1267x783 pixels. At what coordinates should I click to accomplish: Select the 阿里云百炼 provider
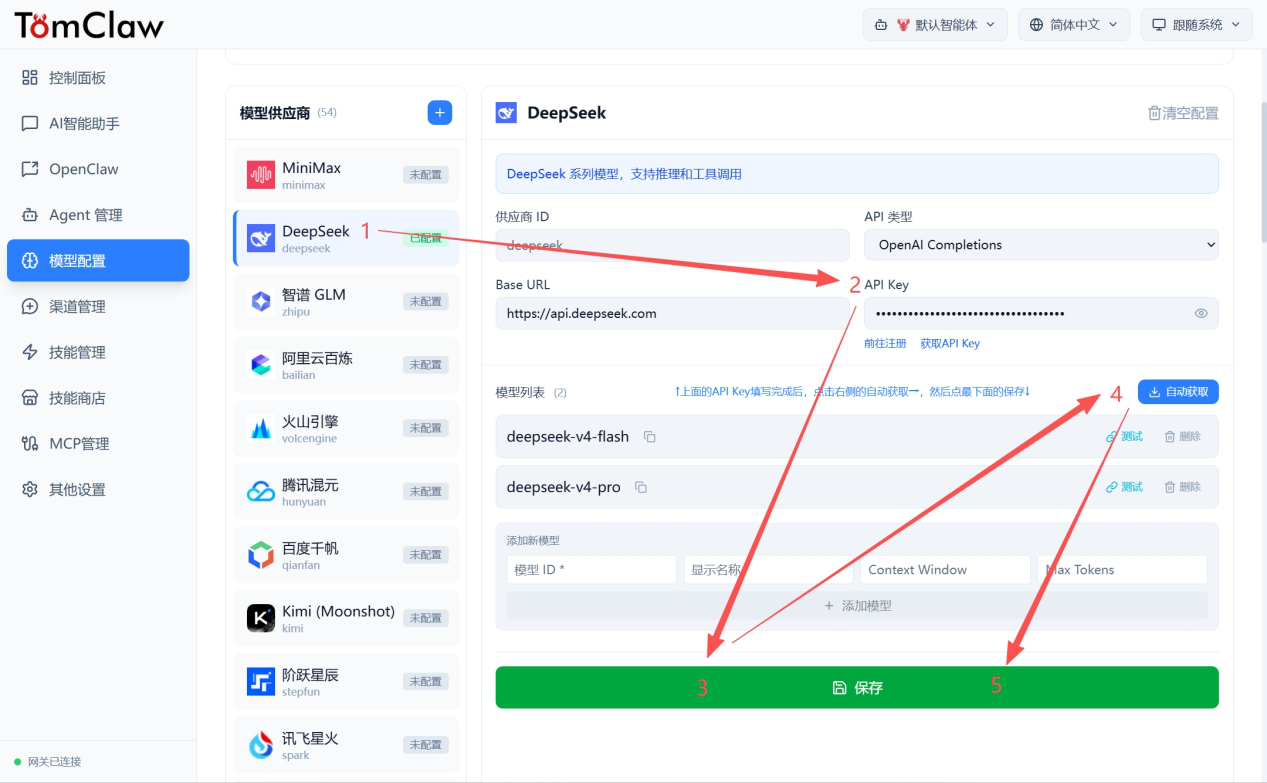click(x=346, y=365)
